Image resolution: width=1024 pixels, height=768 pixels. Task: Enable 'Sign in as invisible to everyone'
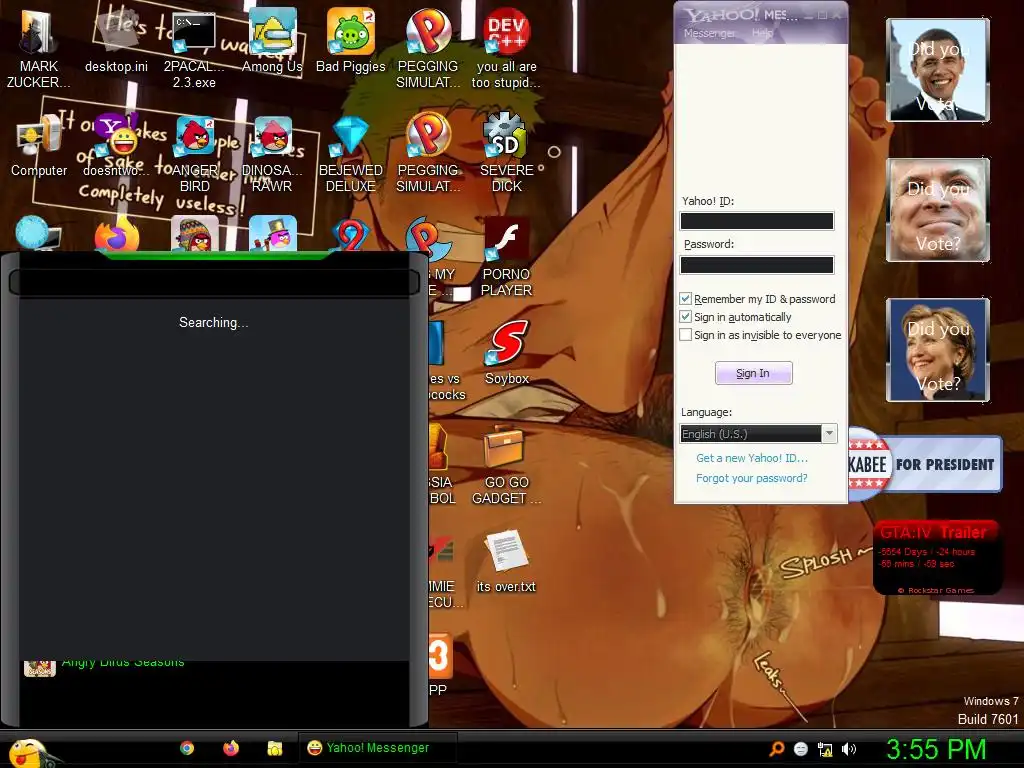[686, 335]
